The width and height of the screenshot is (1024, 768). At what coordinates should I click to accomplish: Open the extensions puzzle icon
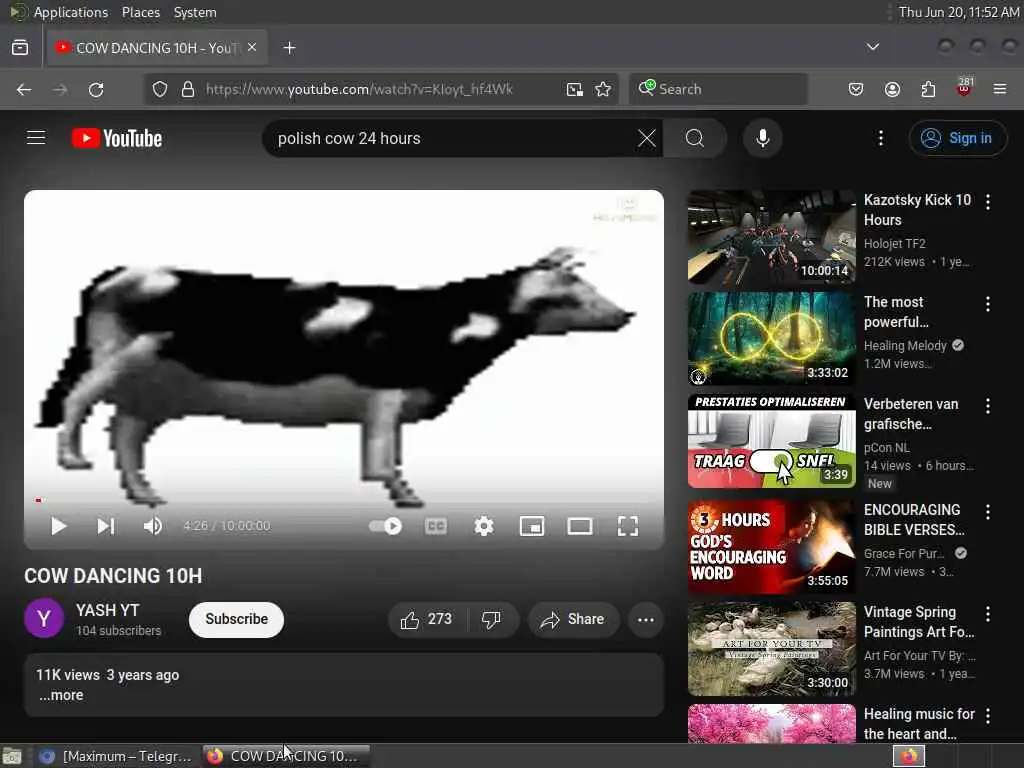(x=928, y=89)
